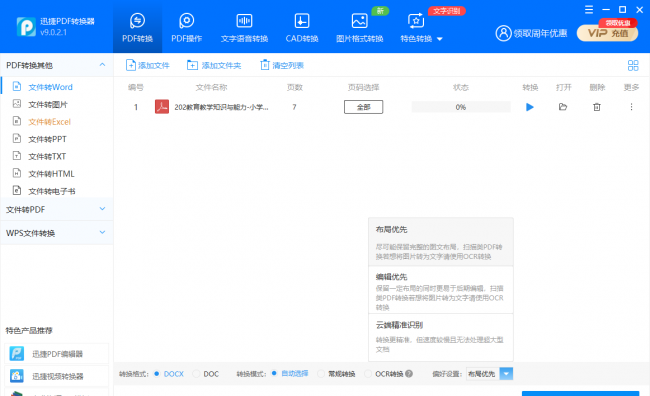Screen dimensions: 650x396
Task: Click the OCR转换 help question icon
Action: point(409,374)
